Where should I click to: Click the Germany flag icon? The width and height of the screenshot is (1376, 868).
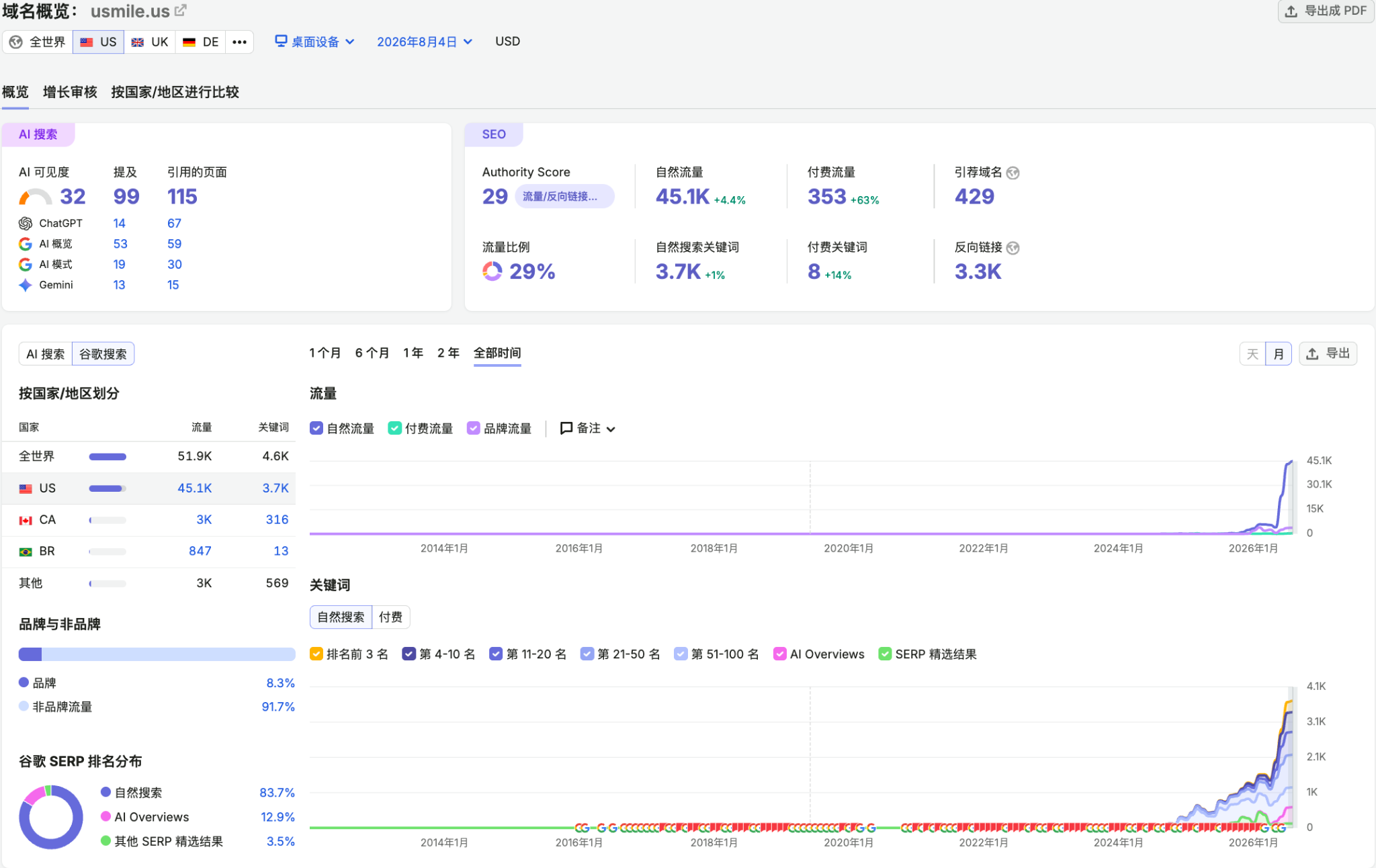[x=189, y=42]
